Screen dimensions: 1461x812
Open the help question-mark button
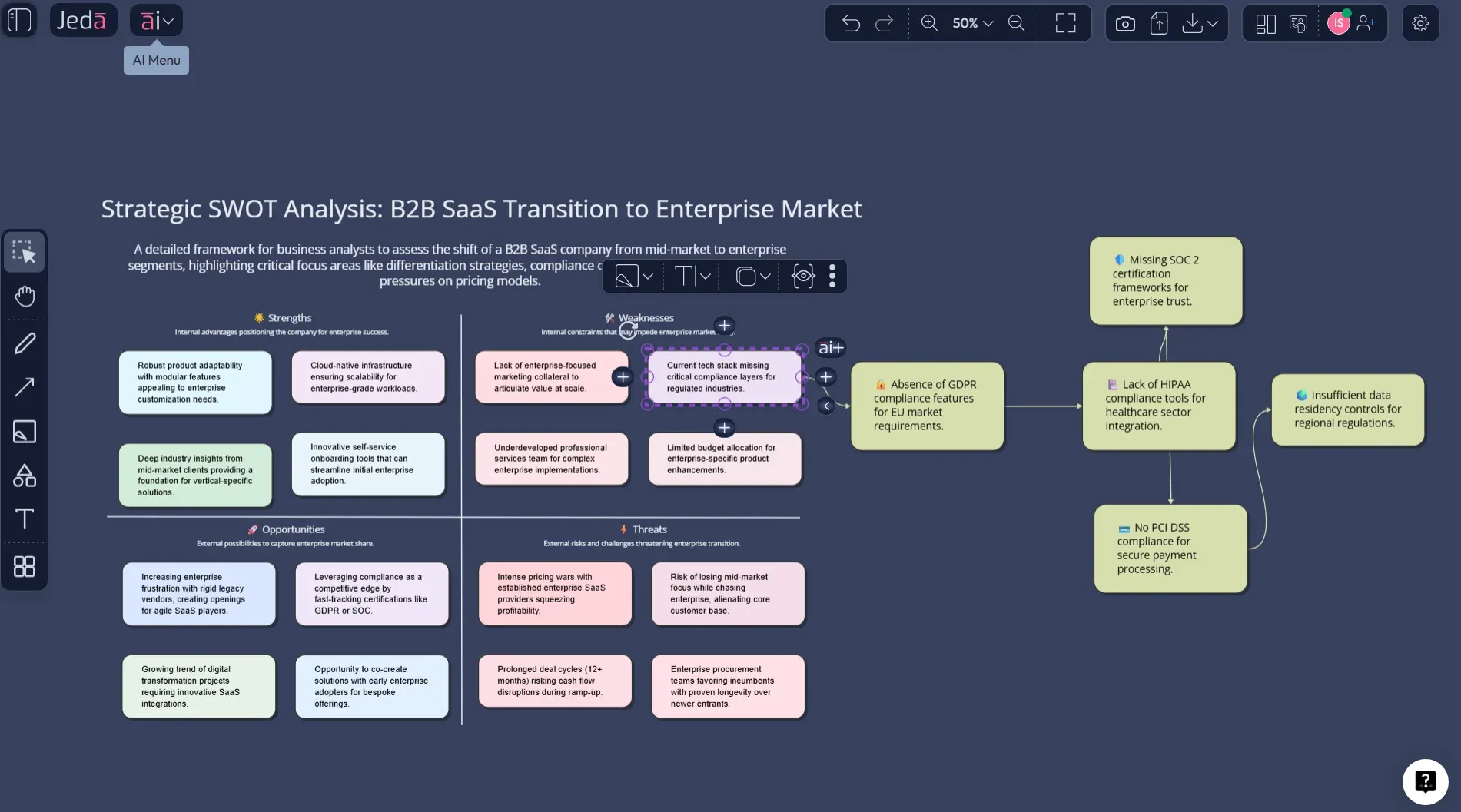(1426, 781)
